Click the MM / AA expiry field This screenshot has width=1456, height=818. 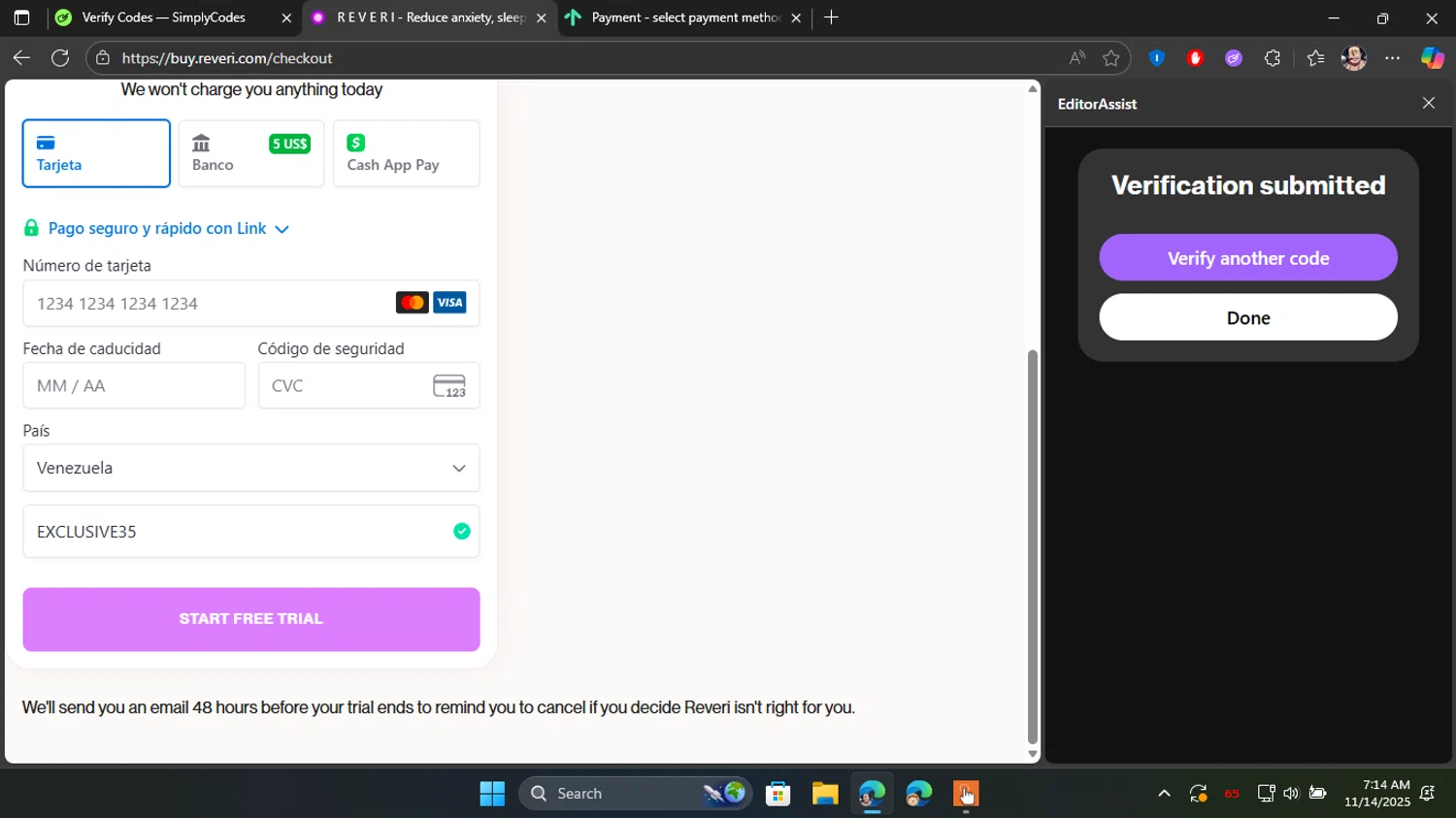(x=134, y=385)
